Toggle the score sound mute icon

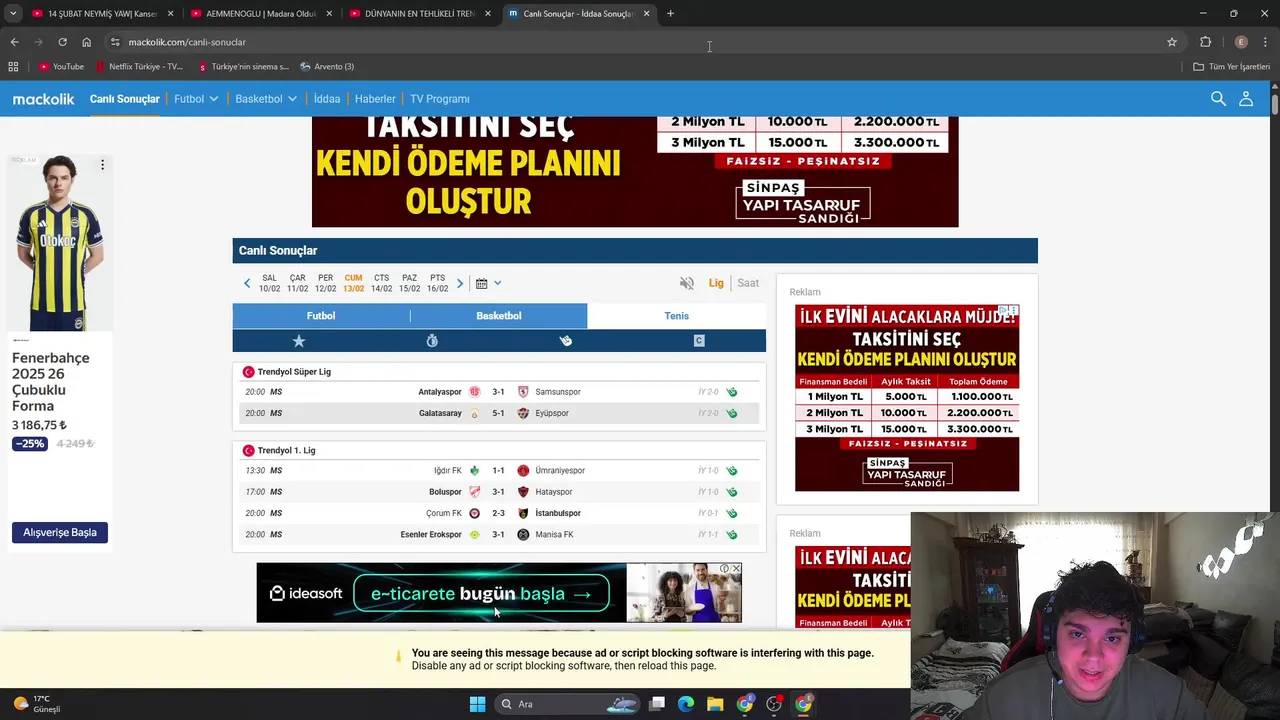687,284
